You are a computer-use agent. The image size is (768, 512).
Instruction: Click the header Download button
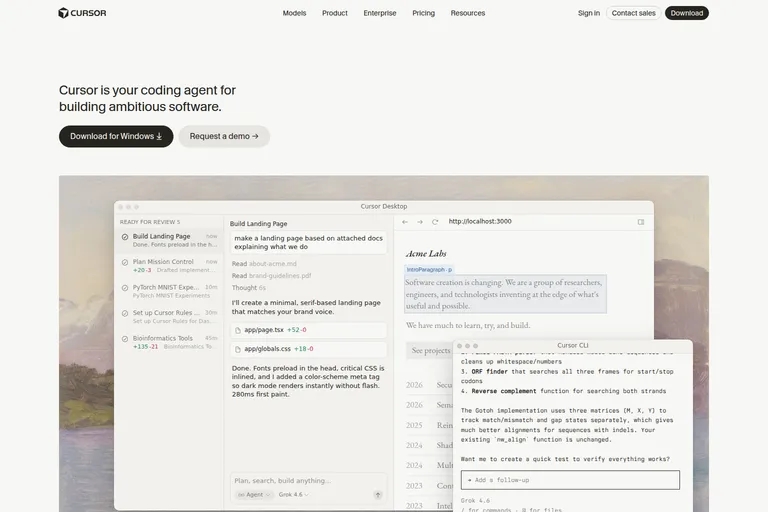click(687, 13)
